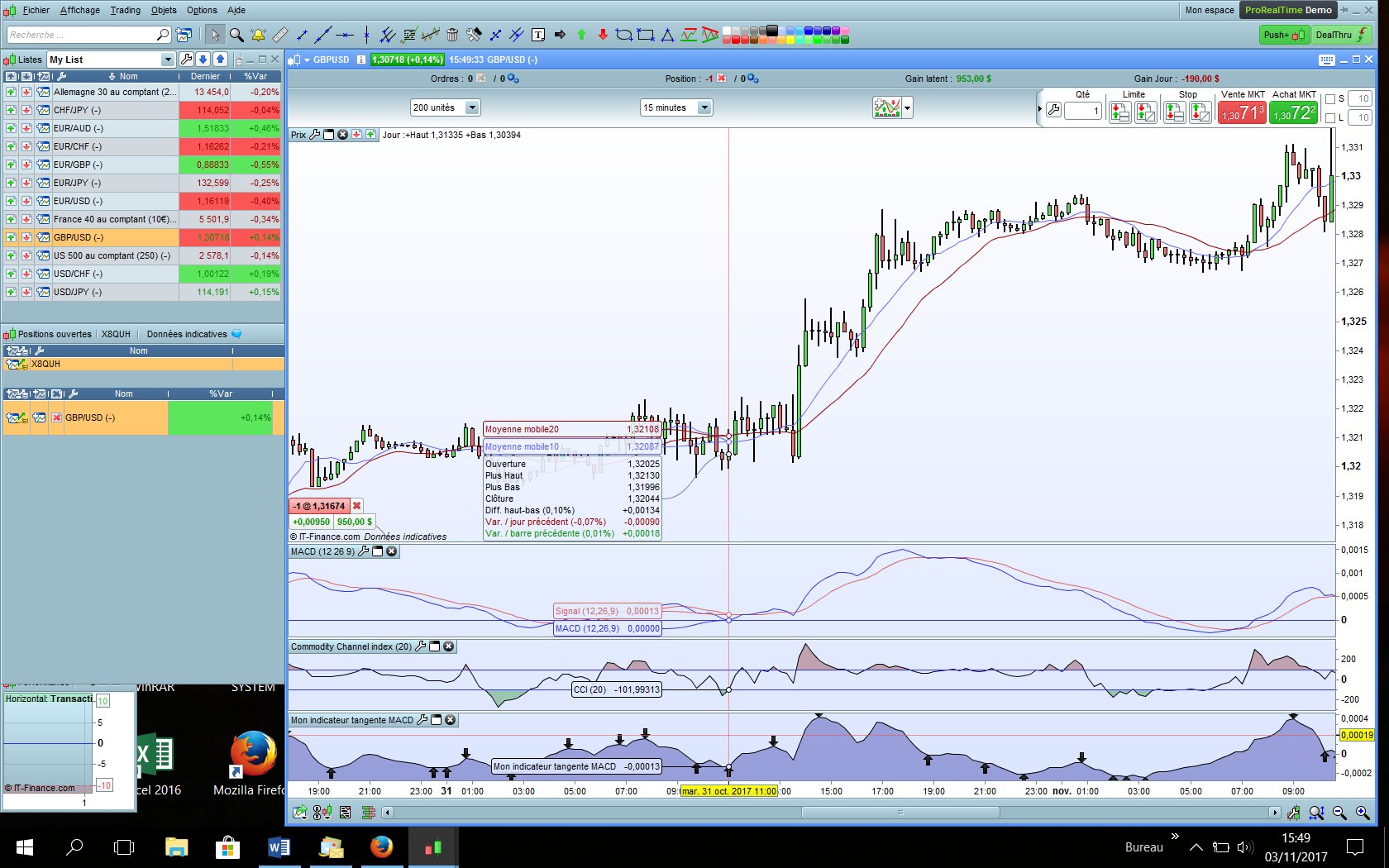Open dropdown arrow beside GBPUSD chart title
Image resolution: width=1389 pixels, height=868 pixels.
[307, 60]
